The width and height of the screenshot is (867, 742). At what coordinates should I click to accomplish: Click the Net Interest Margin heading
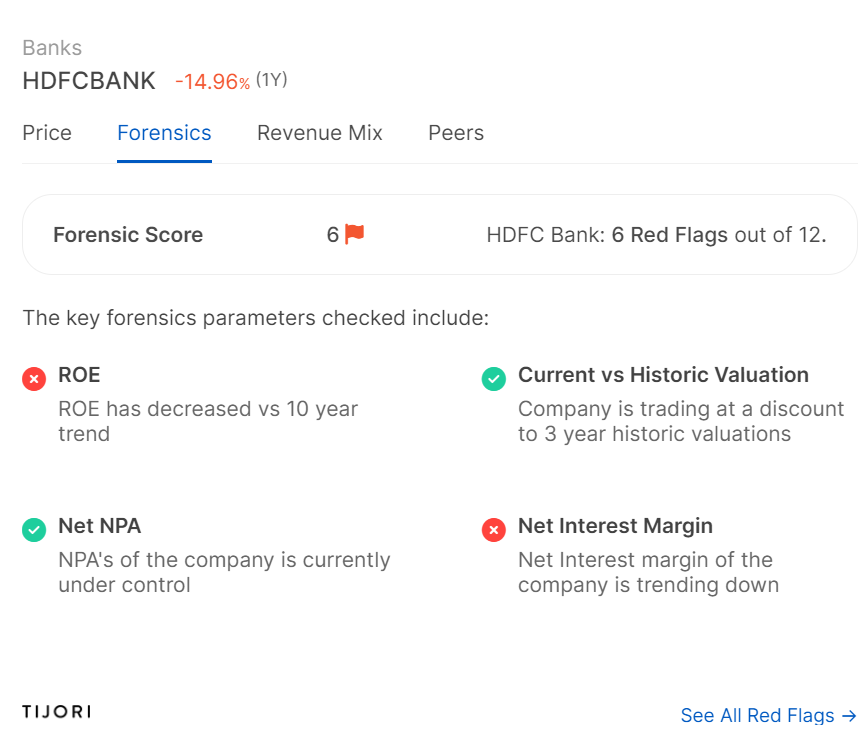615,526
